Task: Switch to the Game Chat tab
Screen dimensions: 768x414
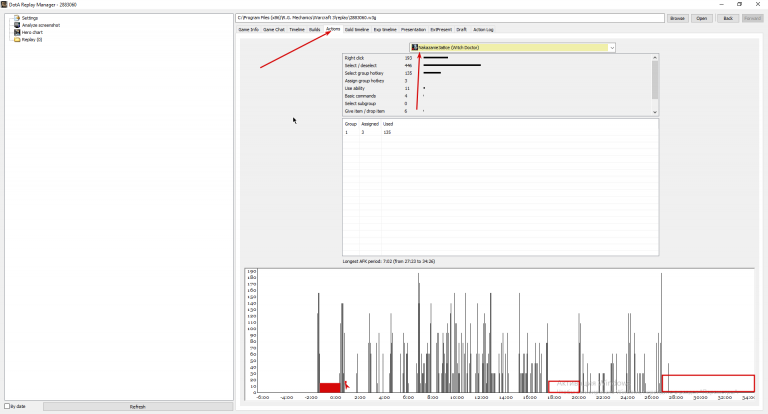Action: click(x=274, y=29)
